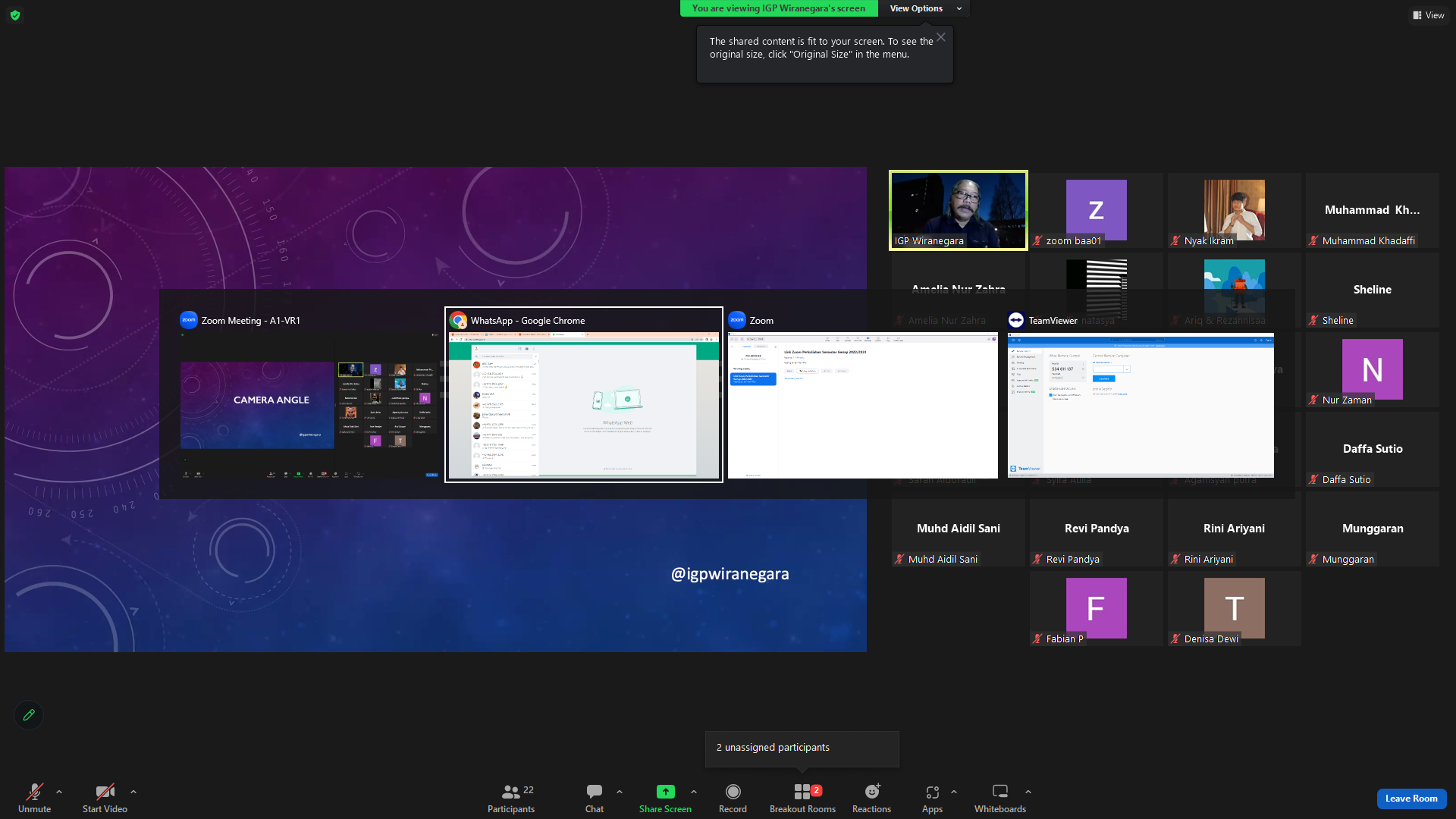Switch to the Zoom window thumbnail
1456x819 pixels.
(x=863, y=406)
